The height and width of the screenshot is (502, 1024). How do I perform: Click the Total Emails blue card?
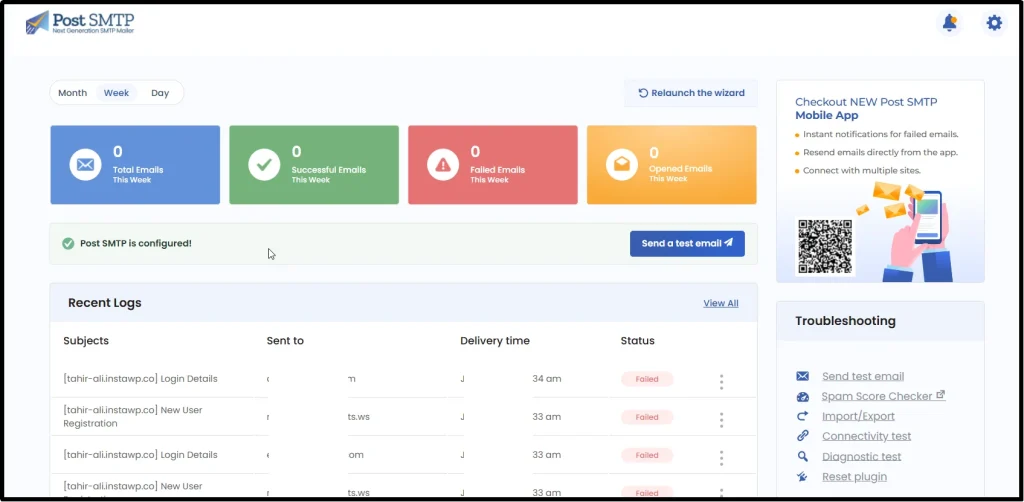click(135, 165)
